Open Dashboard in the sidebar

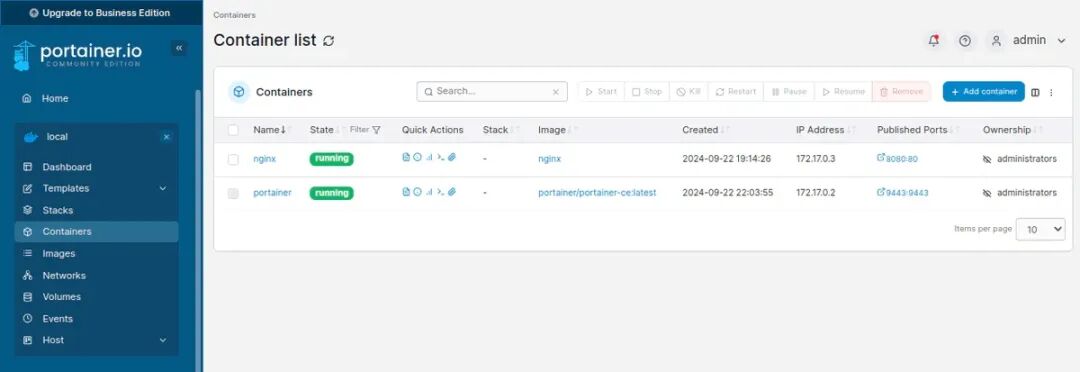[x=96, y=167]
